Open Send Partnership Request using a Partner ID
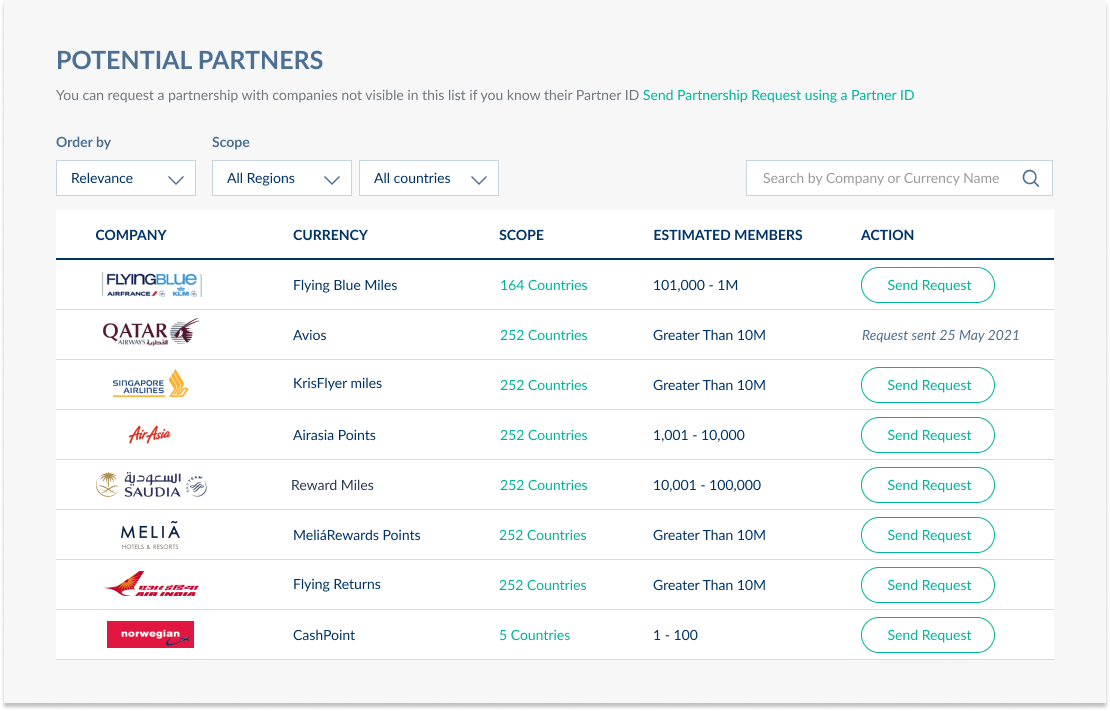Image resolution: width=1110 pixels, height=711 pixels. [778, 95]
